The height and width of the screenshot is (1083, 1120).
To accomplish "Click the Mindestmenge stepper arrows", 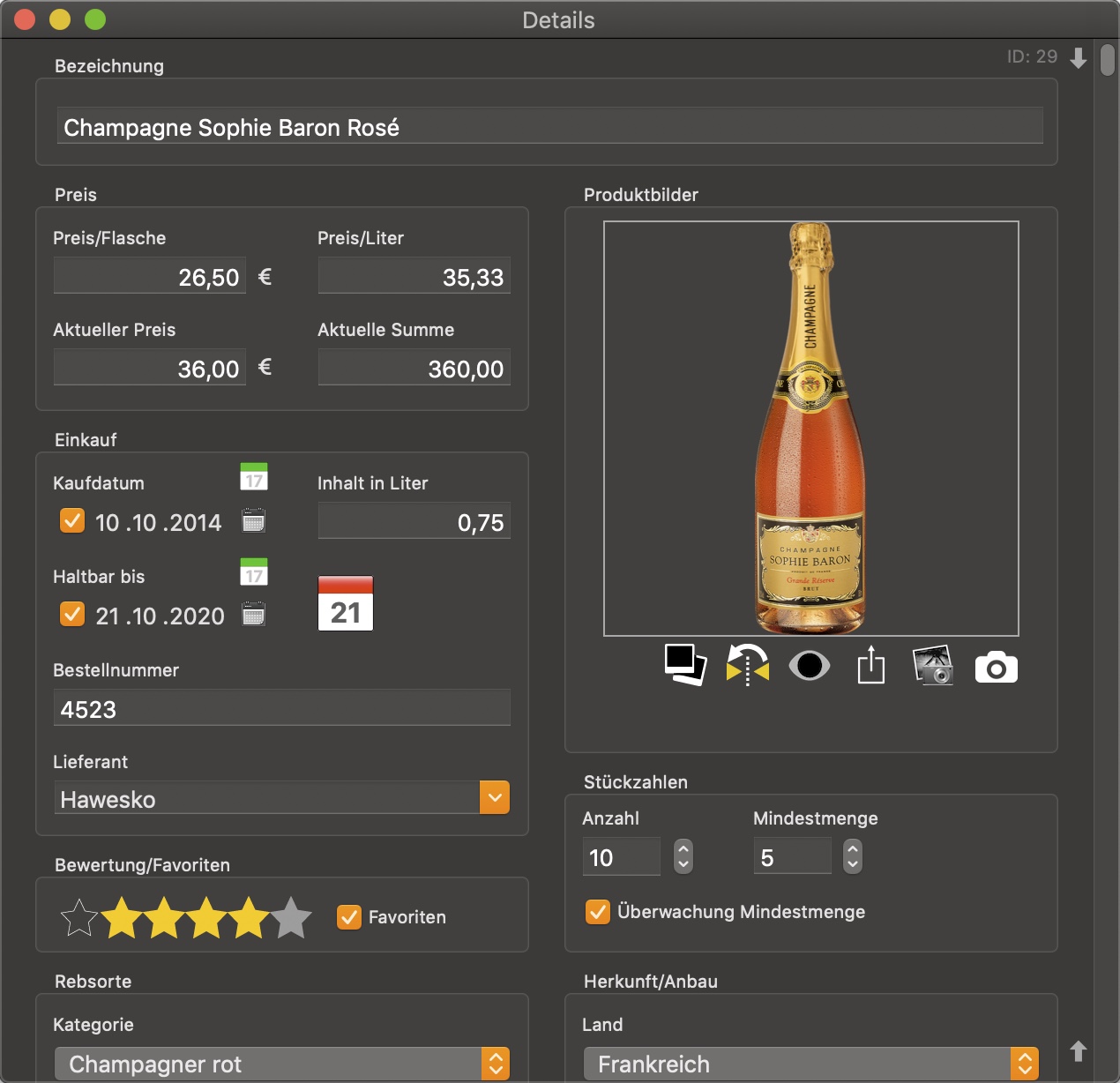I will tap(853, 856).
